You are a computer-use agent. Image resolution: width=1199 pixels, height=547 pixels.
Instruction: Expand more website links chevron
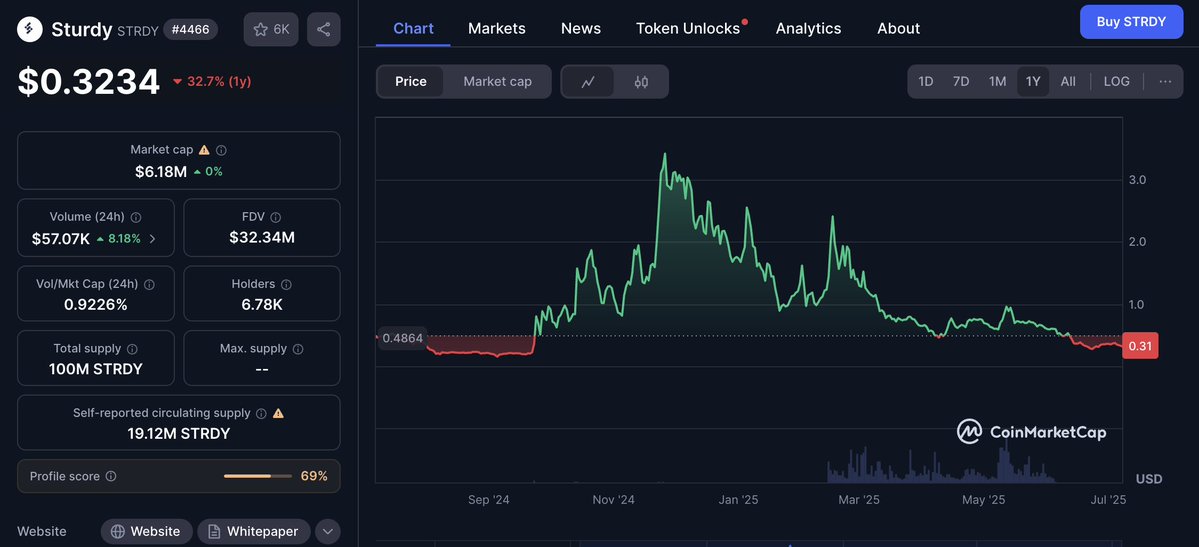click(328, 531)
